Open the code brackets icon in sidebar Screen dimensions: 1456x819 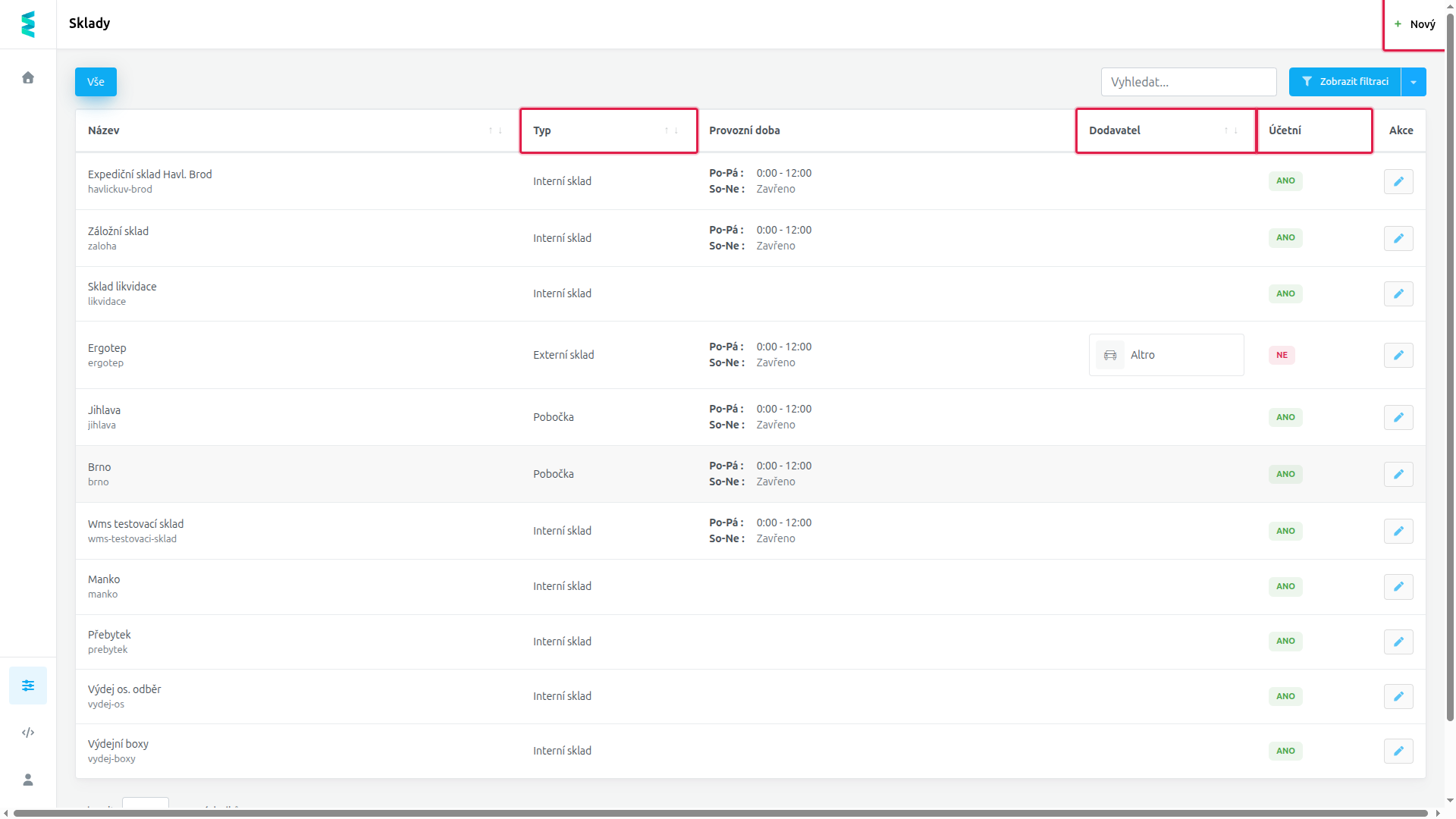[28, 733]
